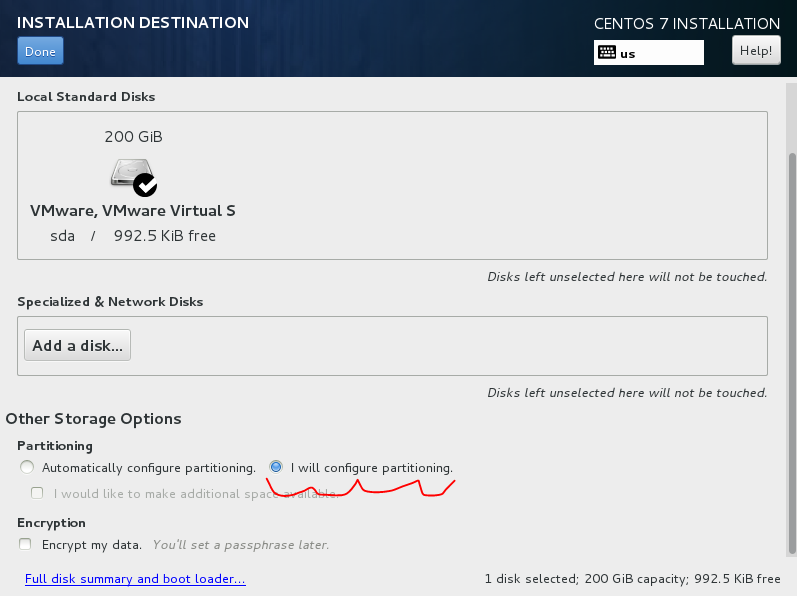Click the checkmark badge on the disk
The width and height of the screenshot is (797, 596).
[145, 185]
